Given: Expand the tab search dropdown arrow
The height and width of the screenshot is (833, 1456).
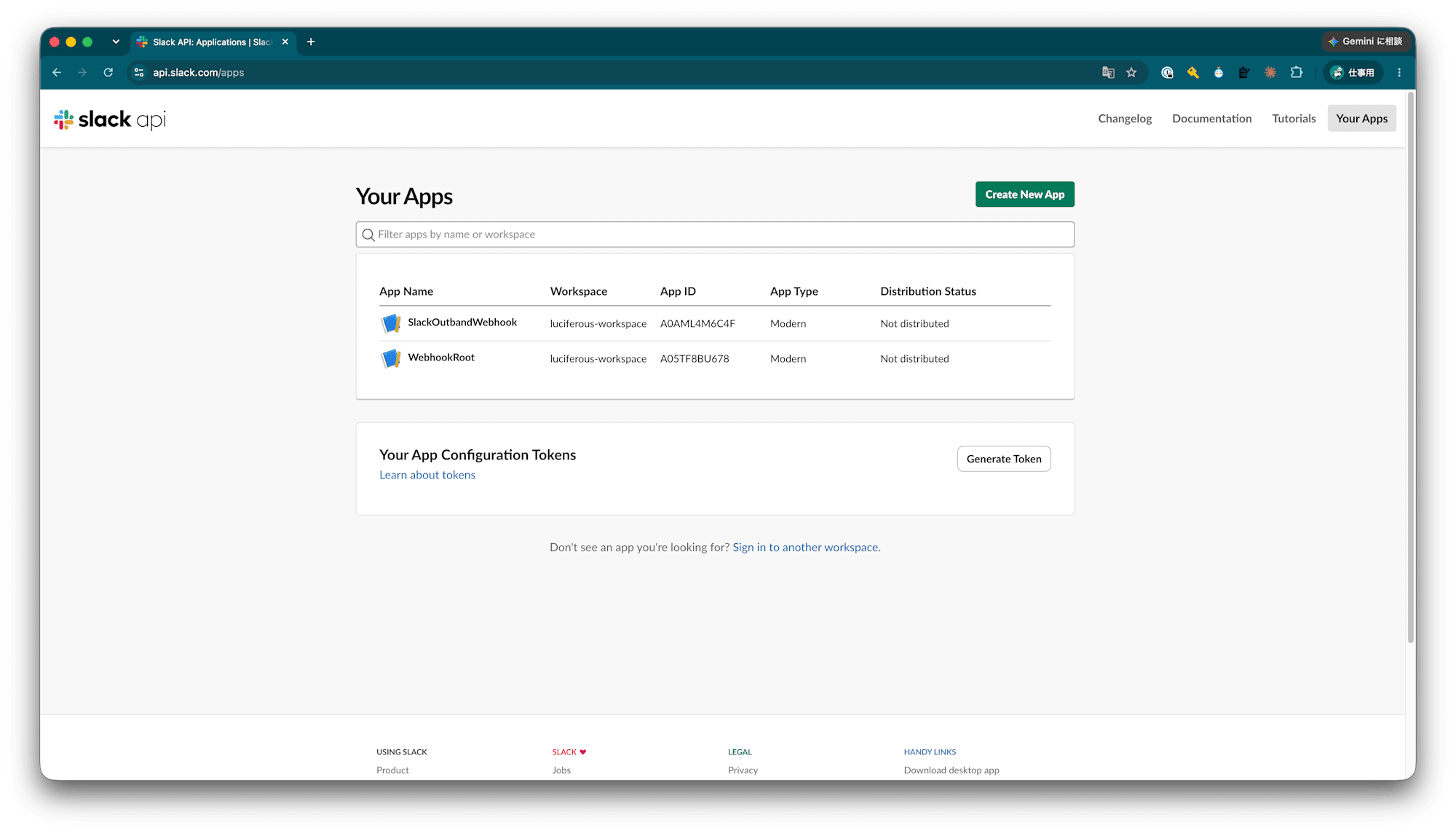Looking at the screenshot, I should pos(116,42).
